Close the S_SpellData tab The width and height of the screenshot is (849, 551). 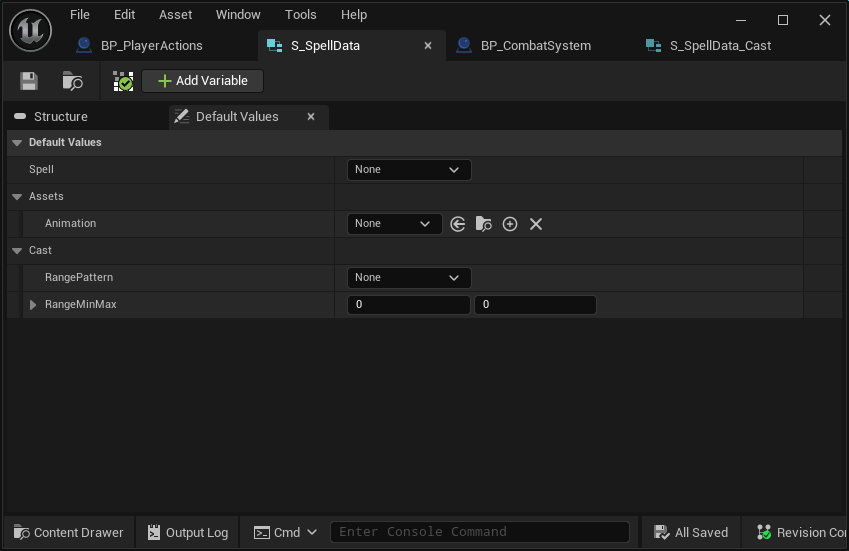(x=428, y=46)
